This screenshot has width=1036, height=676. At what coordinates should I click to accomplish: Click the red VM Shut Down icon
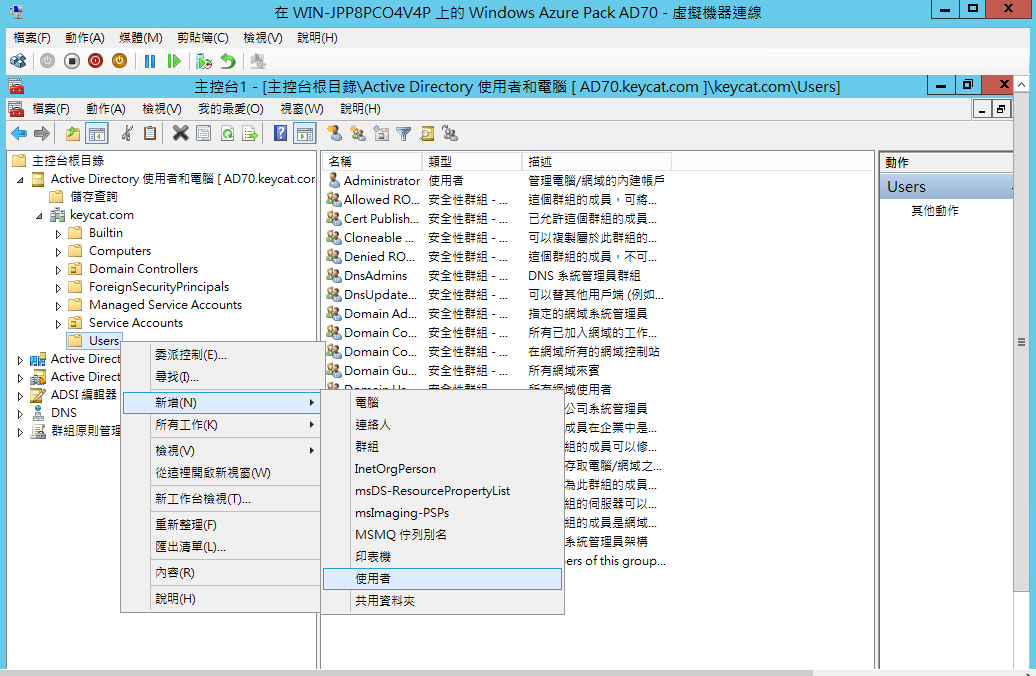(x=96, y=61)
